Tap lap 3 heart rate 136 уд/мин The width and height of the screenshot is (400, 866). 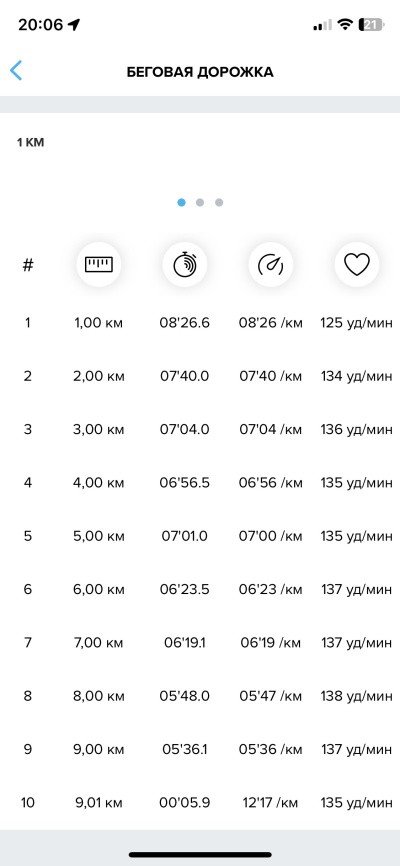click(x=357, y=430)
